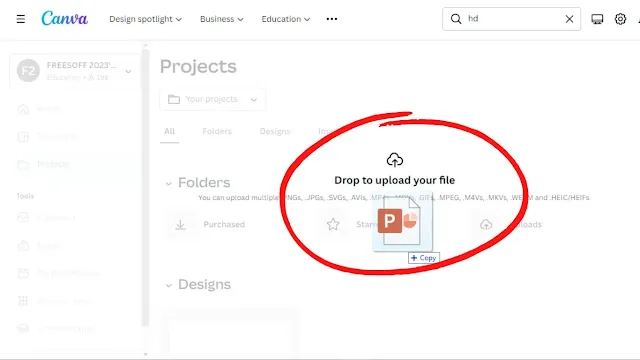Open the desktop app monitor icon
Viewport: 640px width, 360px height.
[x=597, y=19]
